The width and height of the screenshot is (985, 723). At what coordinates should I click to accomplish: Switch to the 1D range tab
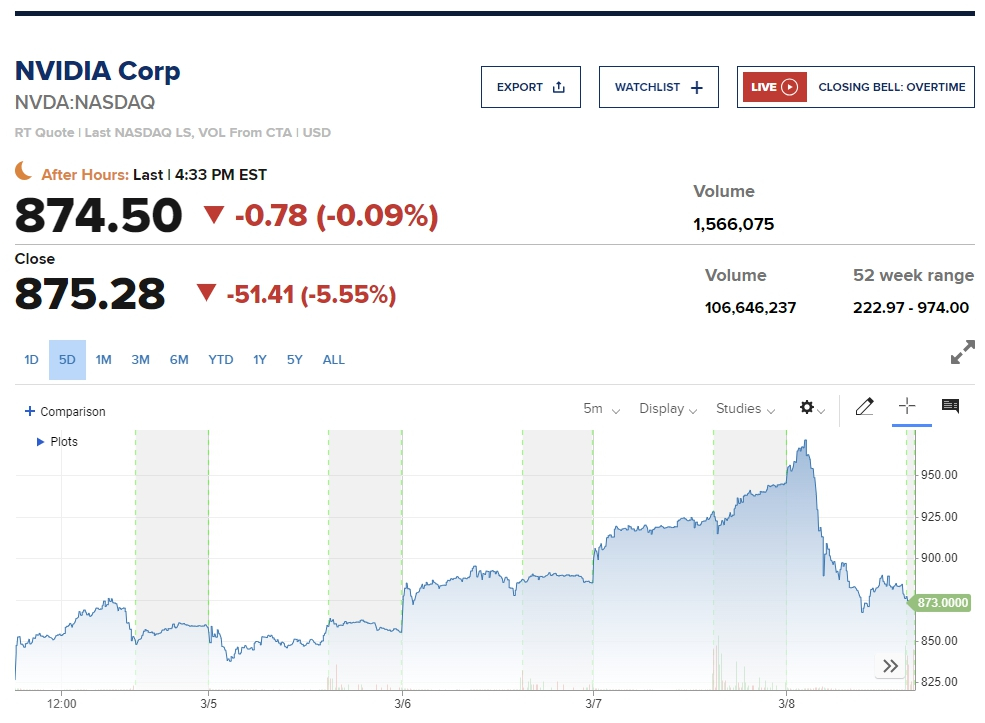(31, 360)
